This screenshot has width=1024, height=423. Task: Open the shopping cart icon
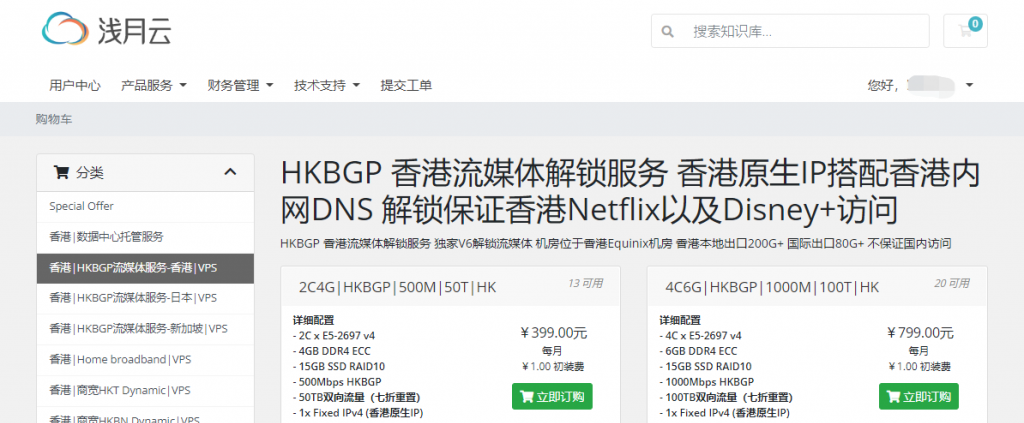click(965, 31)
